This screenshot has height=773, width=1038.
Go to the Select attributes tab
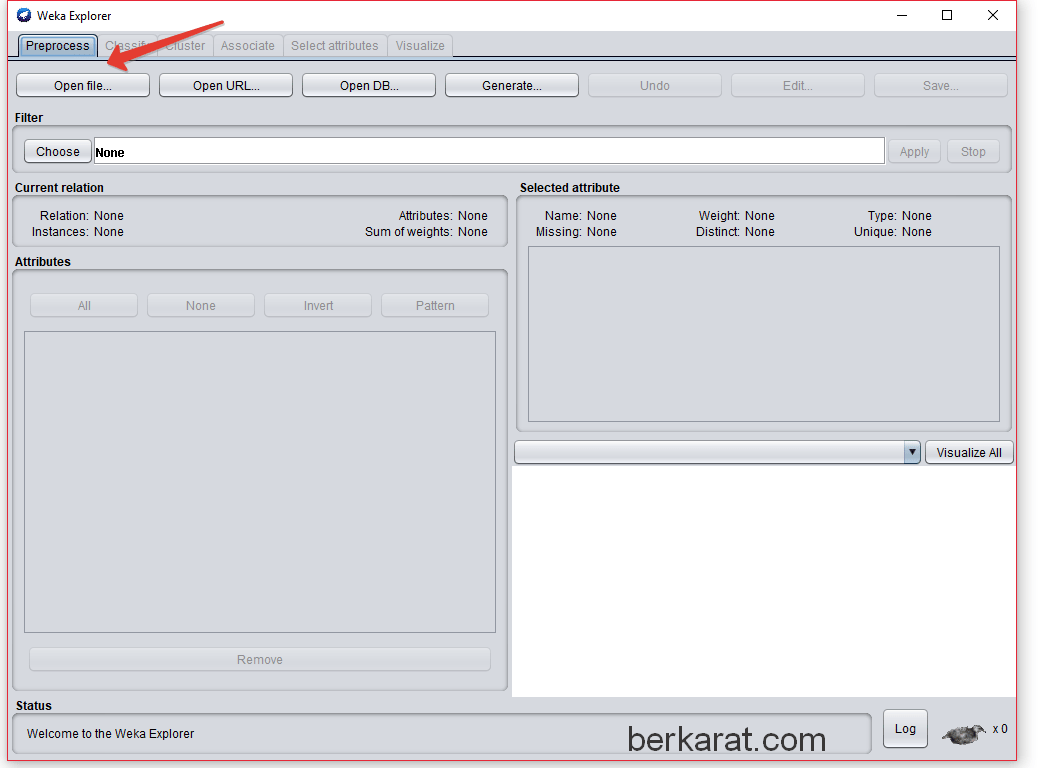(334, 46)
